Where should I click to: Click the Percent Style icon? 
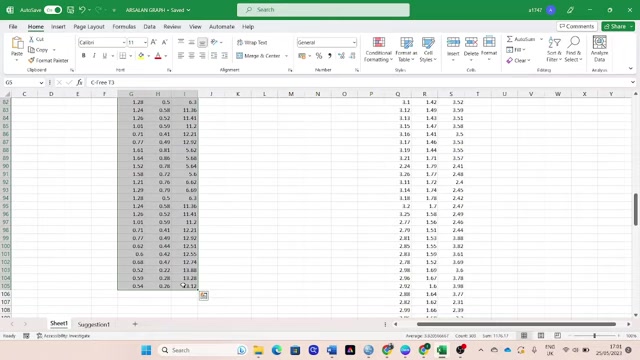click(x=319, y=56)
